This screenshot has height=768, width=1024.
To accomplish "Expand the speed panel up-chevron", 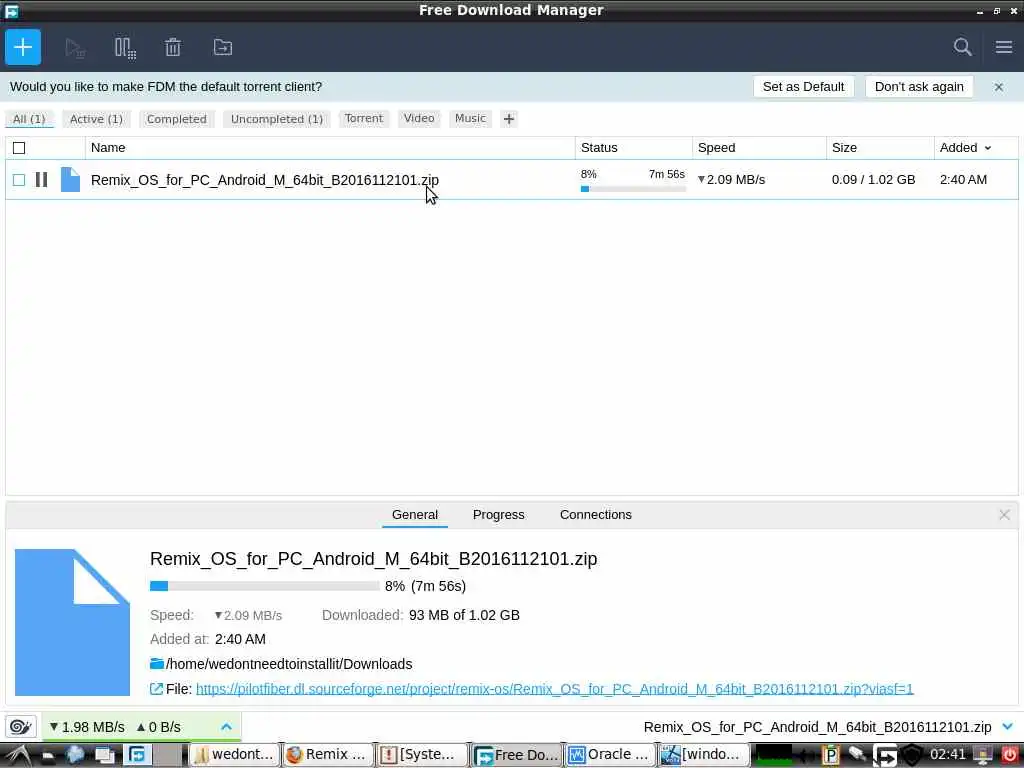I will 226,727.
